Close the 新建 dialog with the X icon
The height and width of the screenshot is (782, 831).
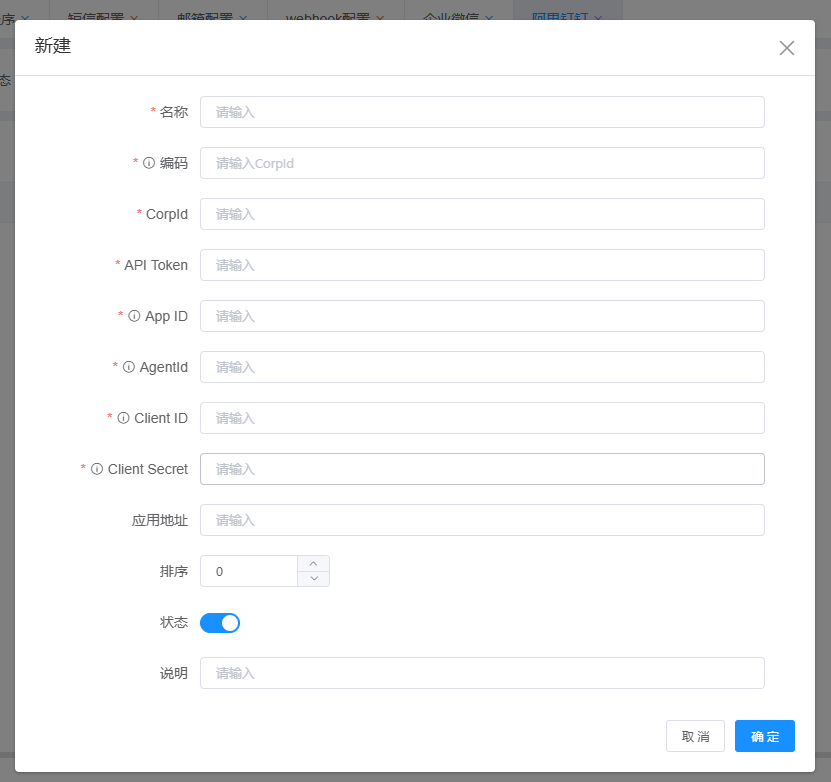coord(787,48)
